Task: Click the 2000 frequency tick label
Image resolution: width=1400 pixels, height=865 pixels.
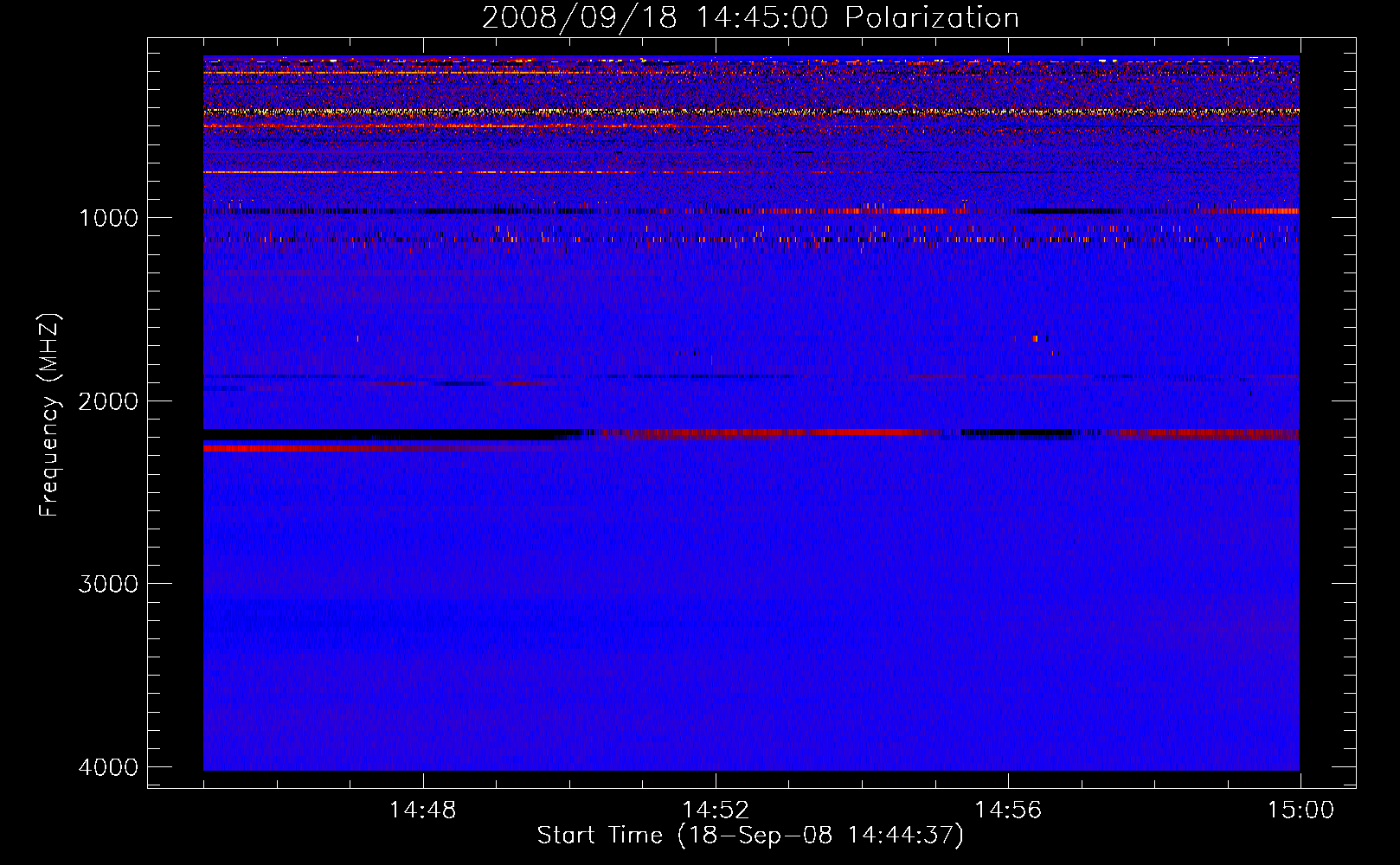Action: tap(108, 401)
